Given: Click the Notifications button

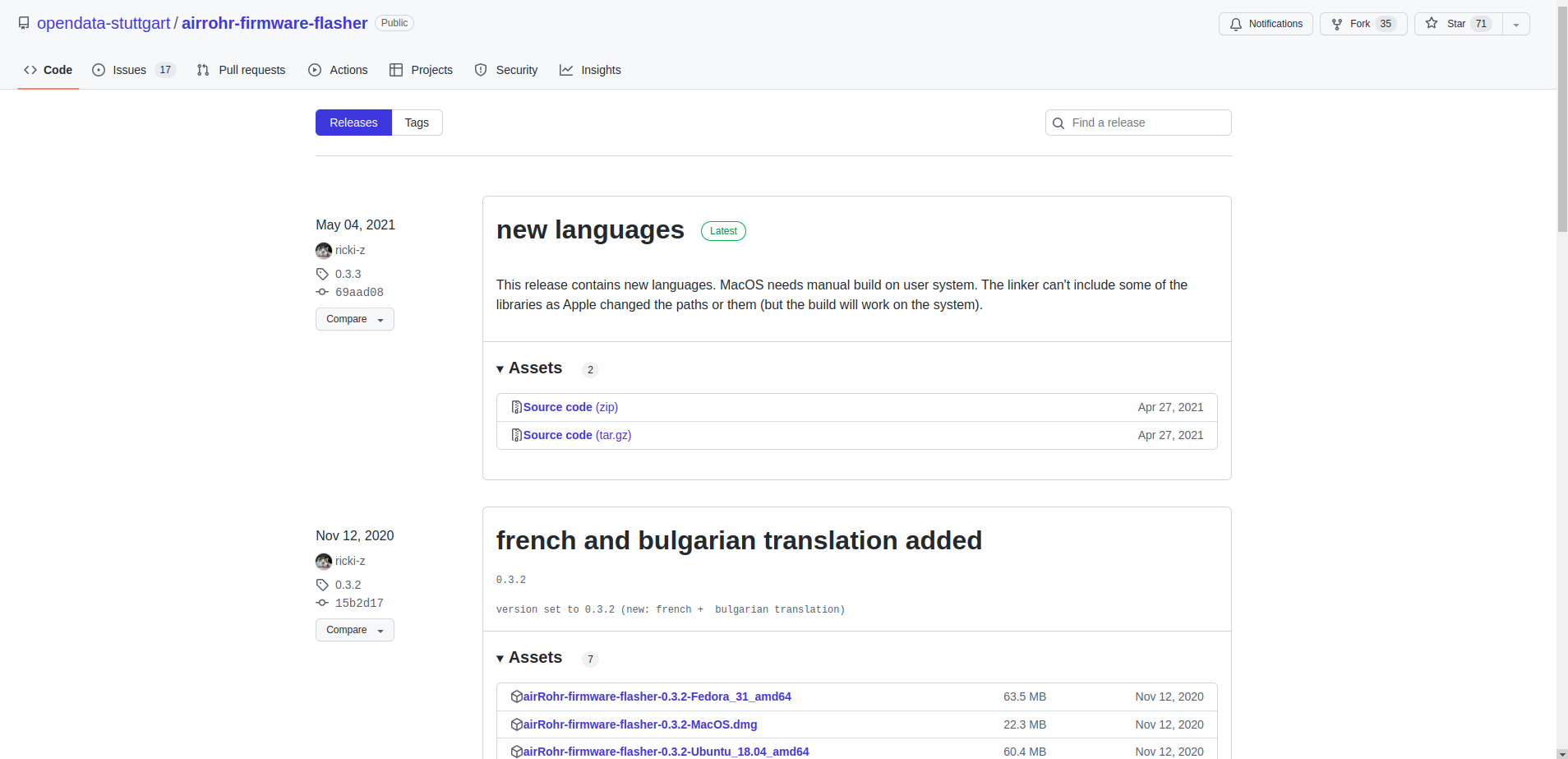Looking at the screenshot, I should [1266, 24].
